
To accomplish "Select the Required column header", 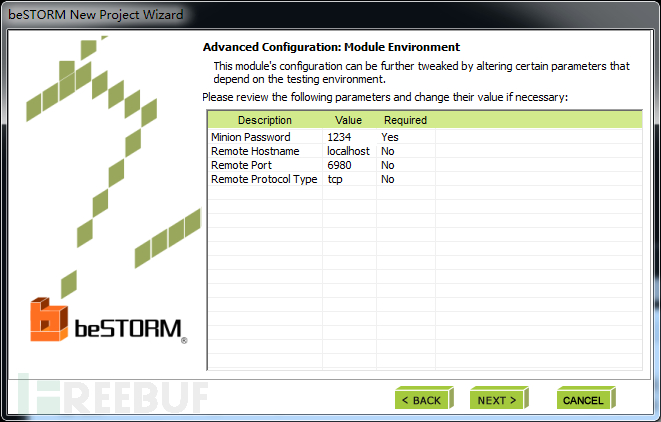I will point(405,120).
